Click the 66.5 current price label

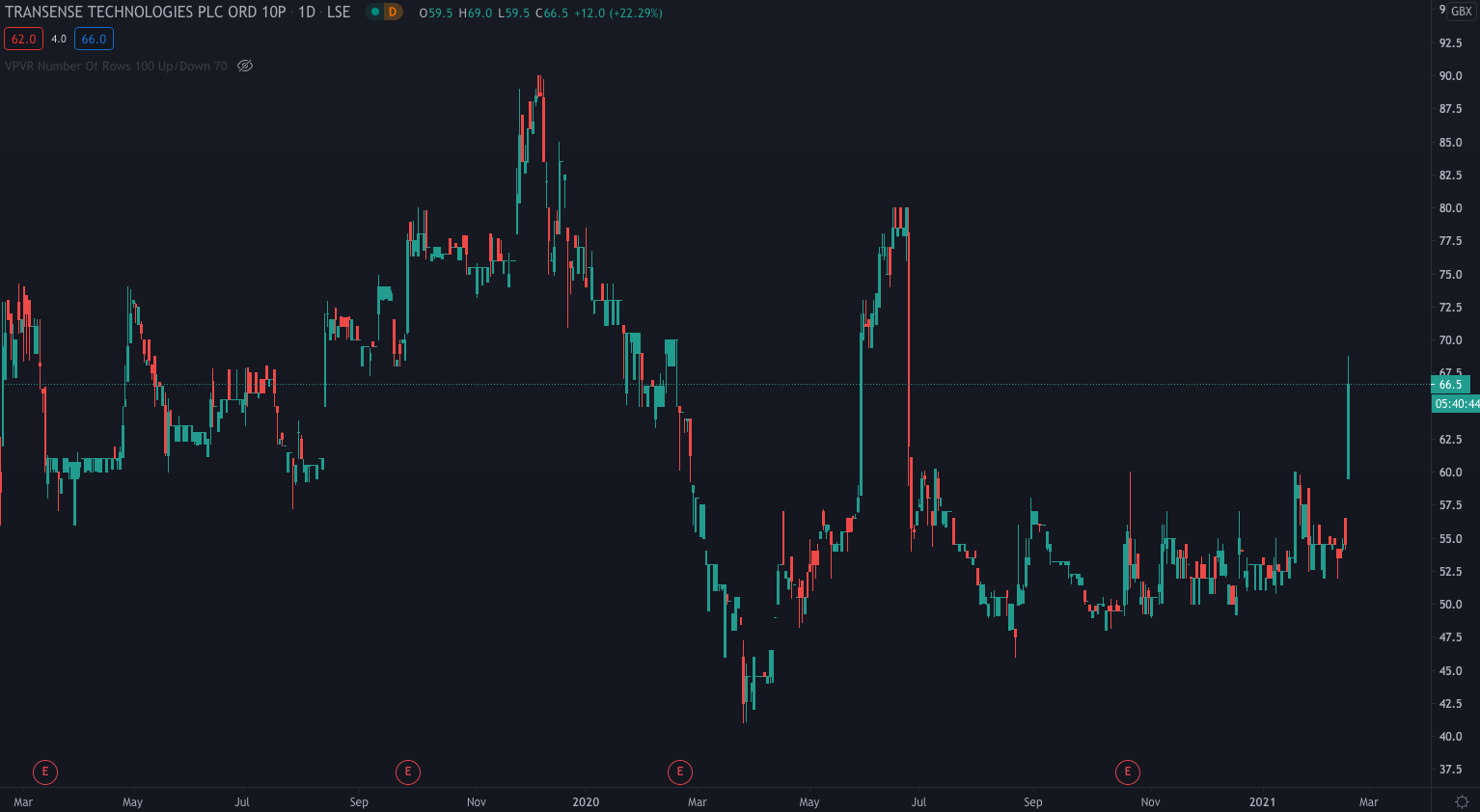pos(1450,384)
